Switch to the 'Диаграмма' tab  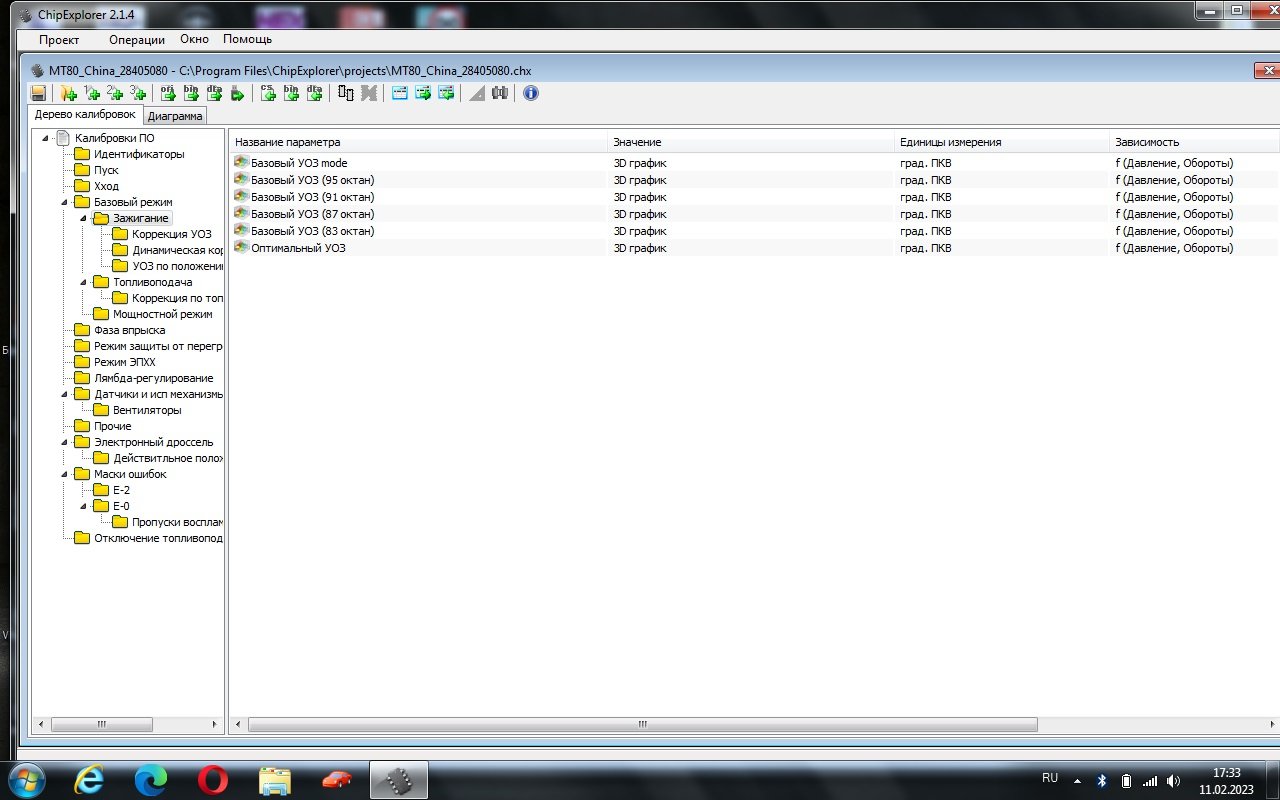(175, 116)
